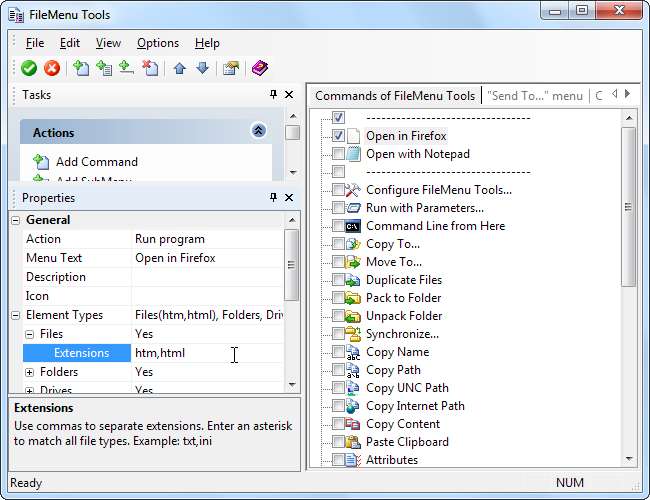The height and width of the screenshot is (500, 650).
Task: Expand the Folders property node
Action: point(30,372)
